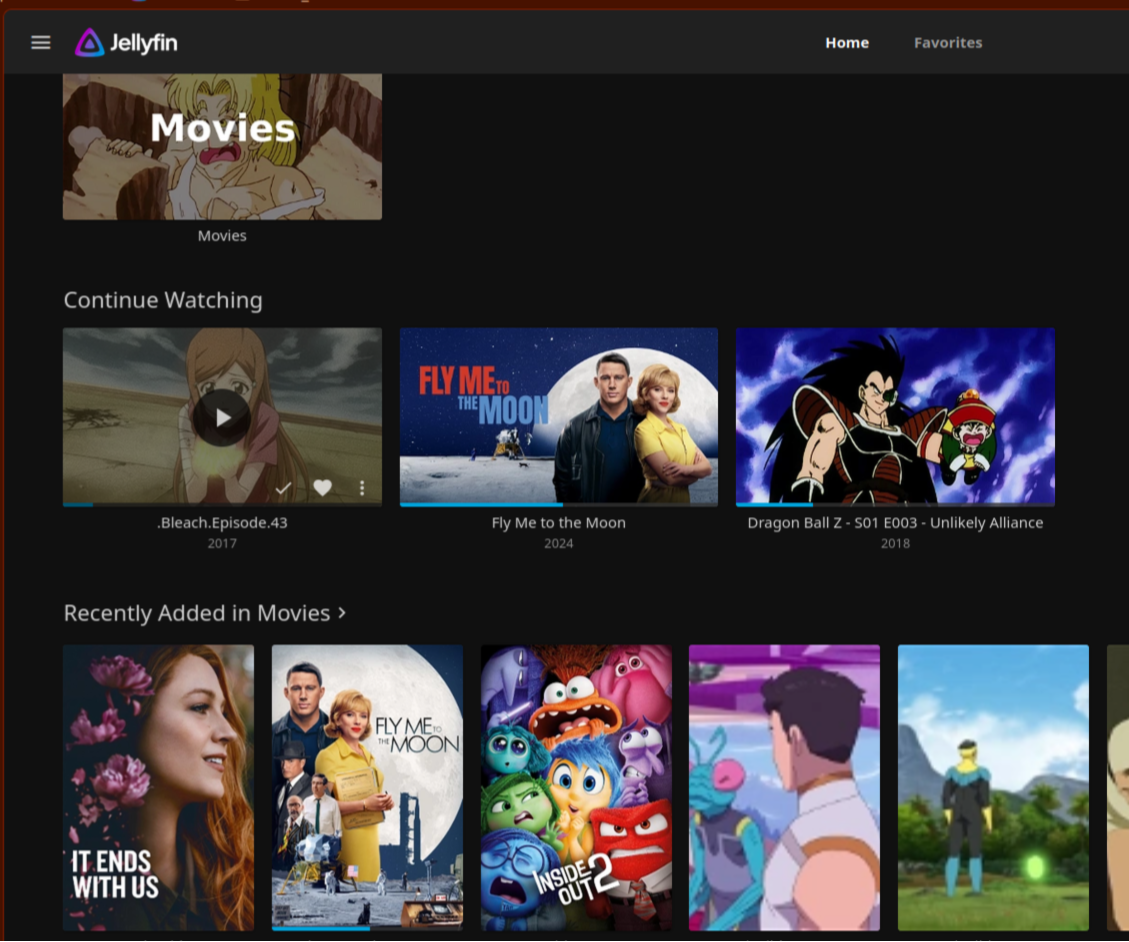Open the Fly Me to the Moon continue-watching thumbnail

(559, 416)
